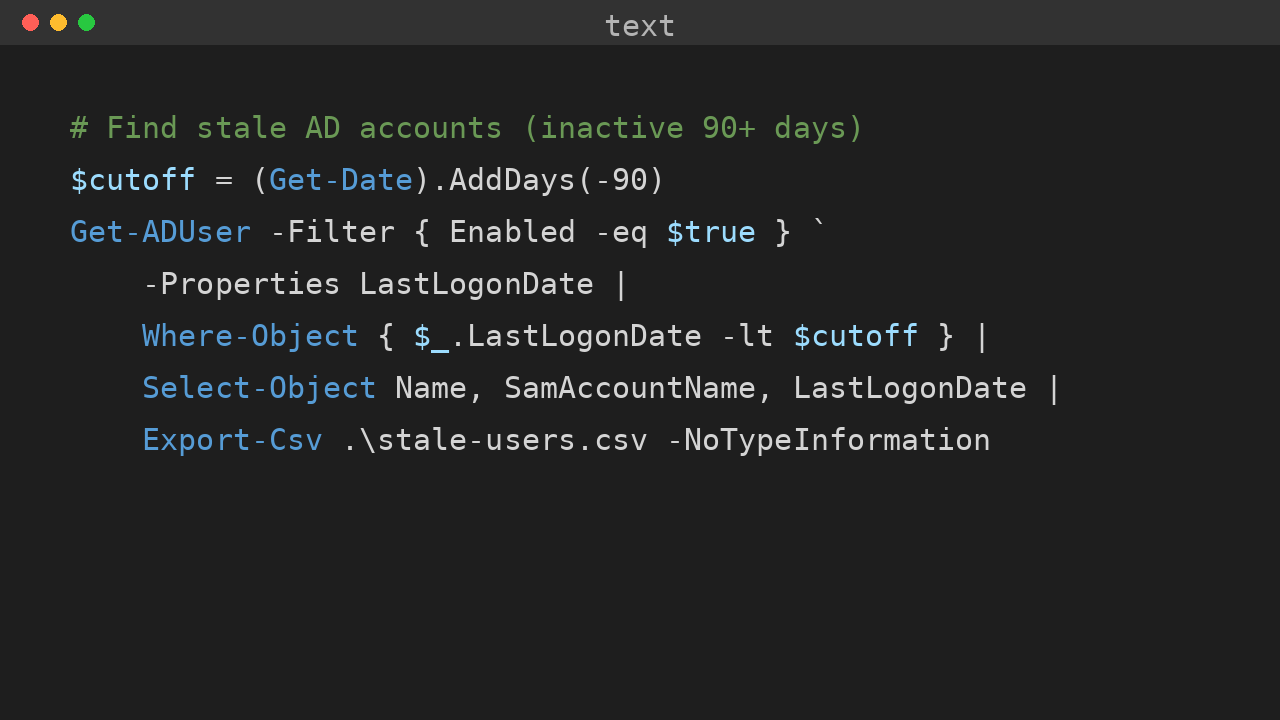This screenshot has height=720, width=1280.
Task: Click '-Properties' on the fourth line
Action: pyautogui.click(x=241, y=284)
